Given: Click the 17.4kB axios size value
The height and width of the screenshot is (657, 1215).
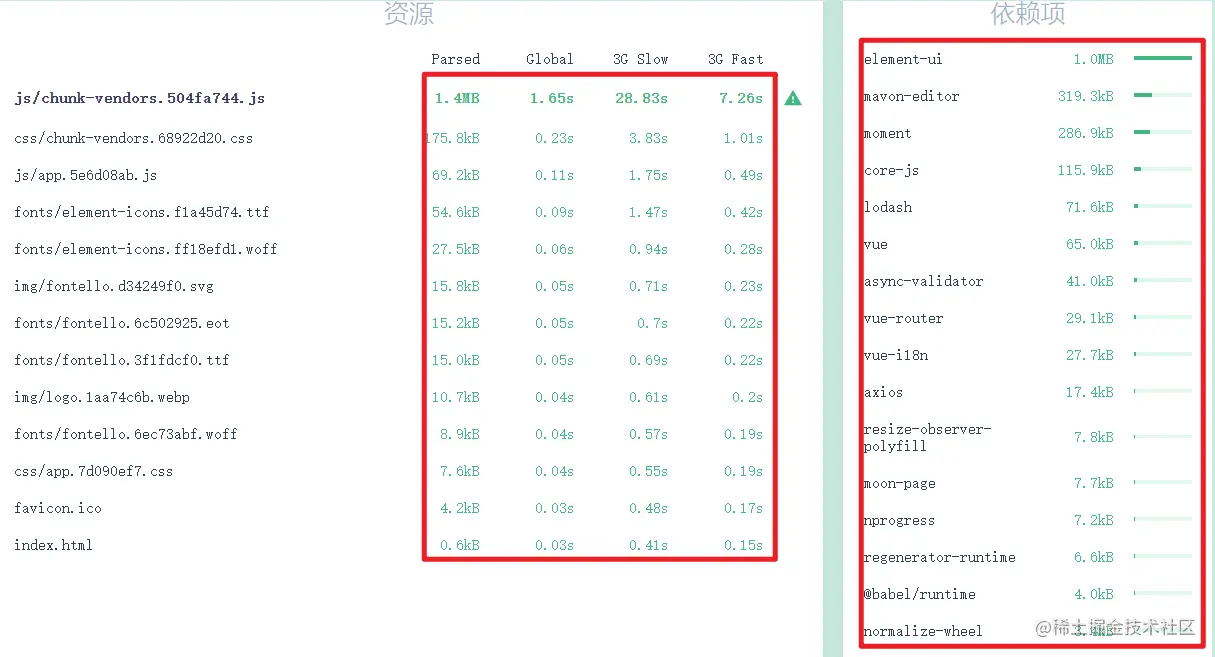Looking at the screenshot, I should tap(1089, 392).
